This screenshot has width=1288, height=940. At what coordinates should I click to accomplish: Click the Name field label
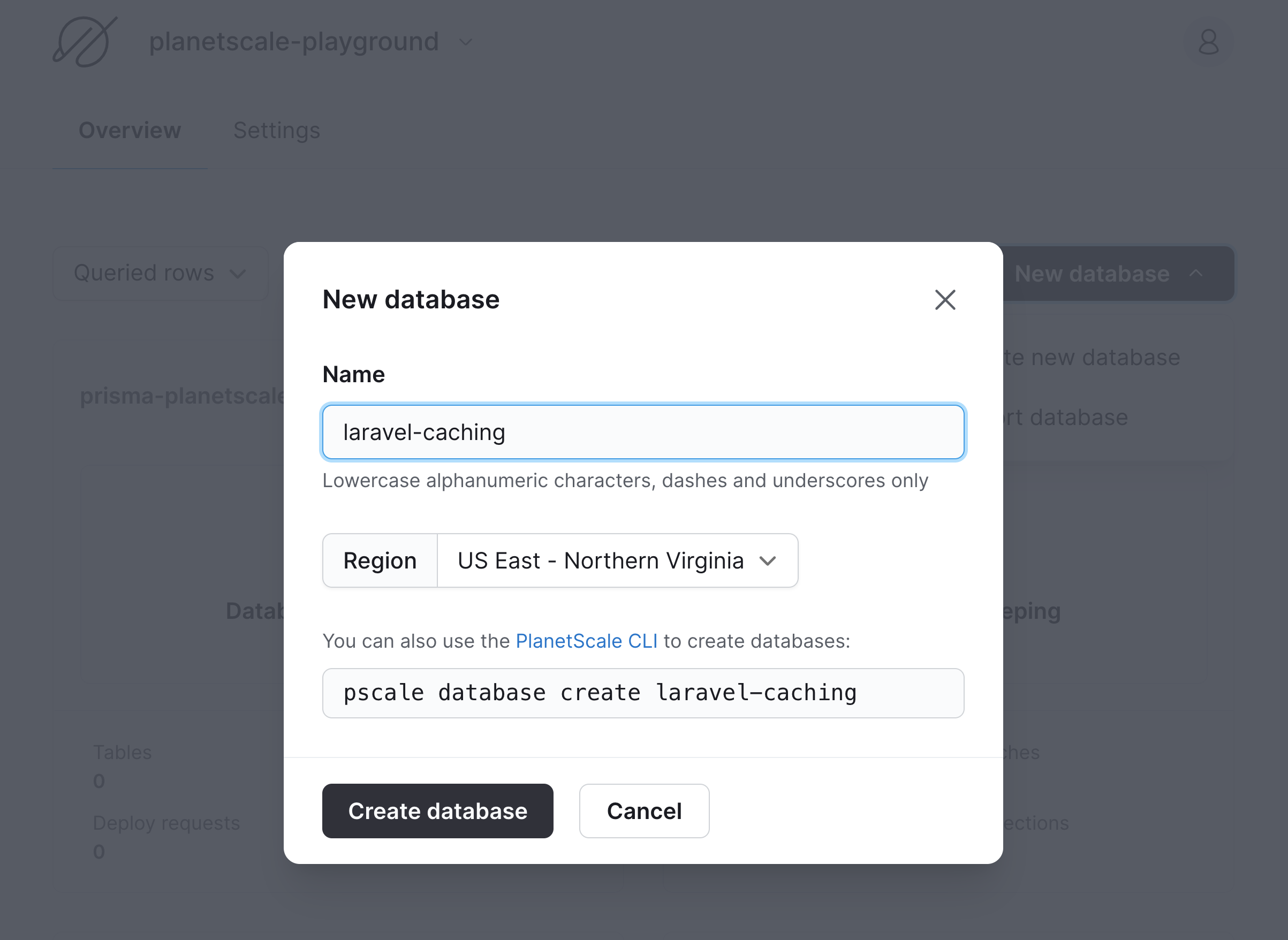353,374
